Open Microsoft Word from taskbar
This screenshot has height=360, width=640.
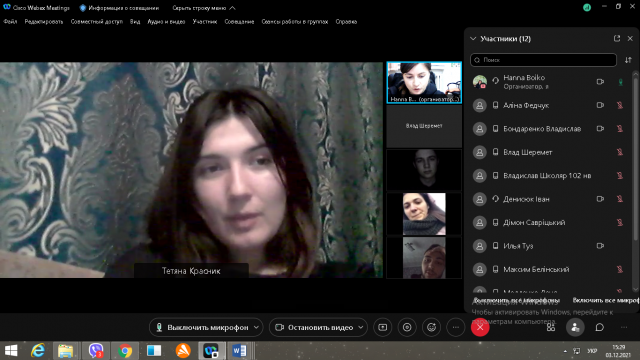[239, 351]
